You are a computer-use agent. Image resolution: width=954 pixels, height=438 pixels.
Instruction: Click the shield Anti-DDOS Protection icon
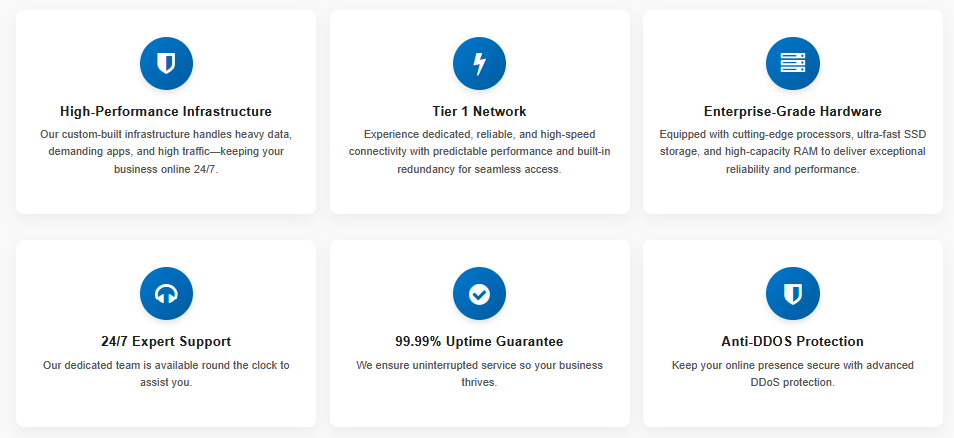[792, 294]
